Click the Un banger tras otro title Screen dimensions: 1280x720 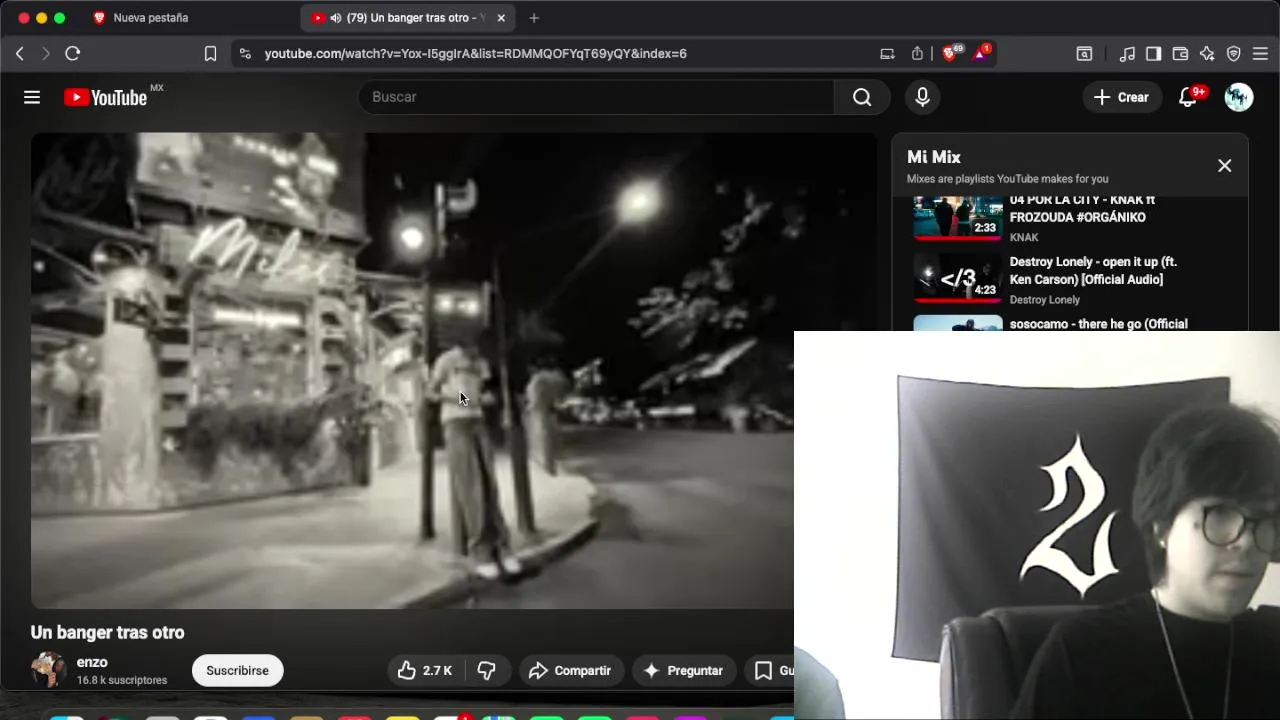pos(107,632)
